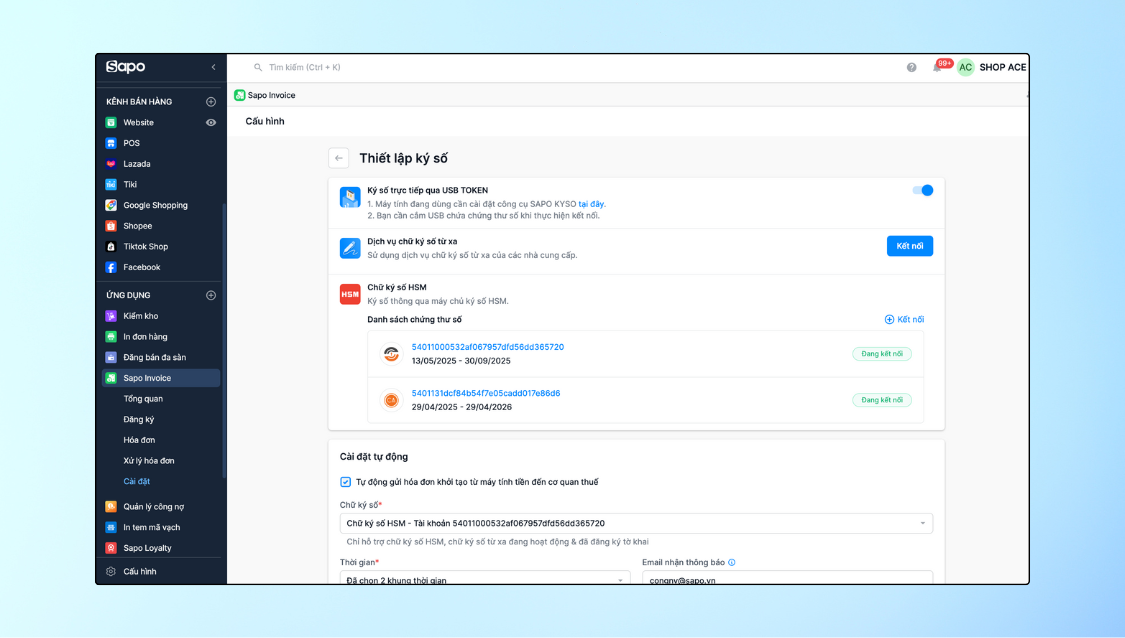Viewport: 1125px width, 638px height.
Task: Click the plus icon next to ỨNG DỤNG
Action: (x=211, y=296)
